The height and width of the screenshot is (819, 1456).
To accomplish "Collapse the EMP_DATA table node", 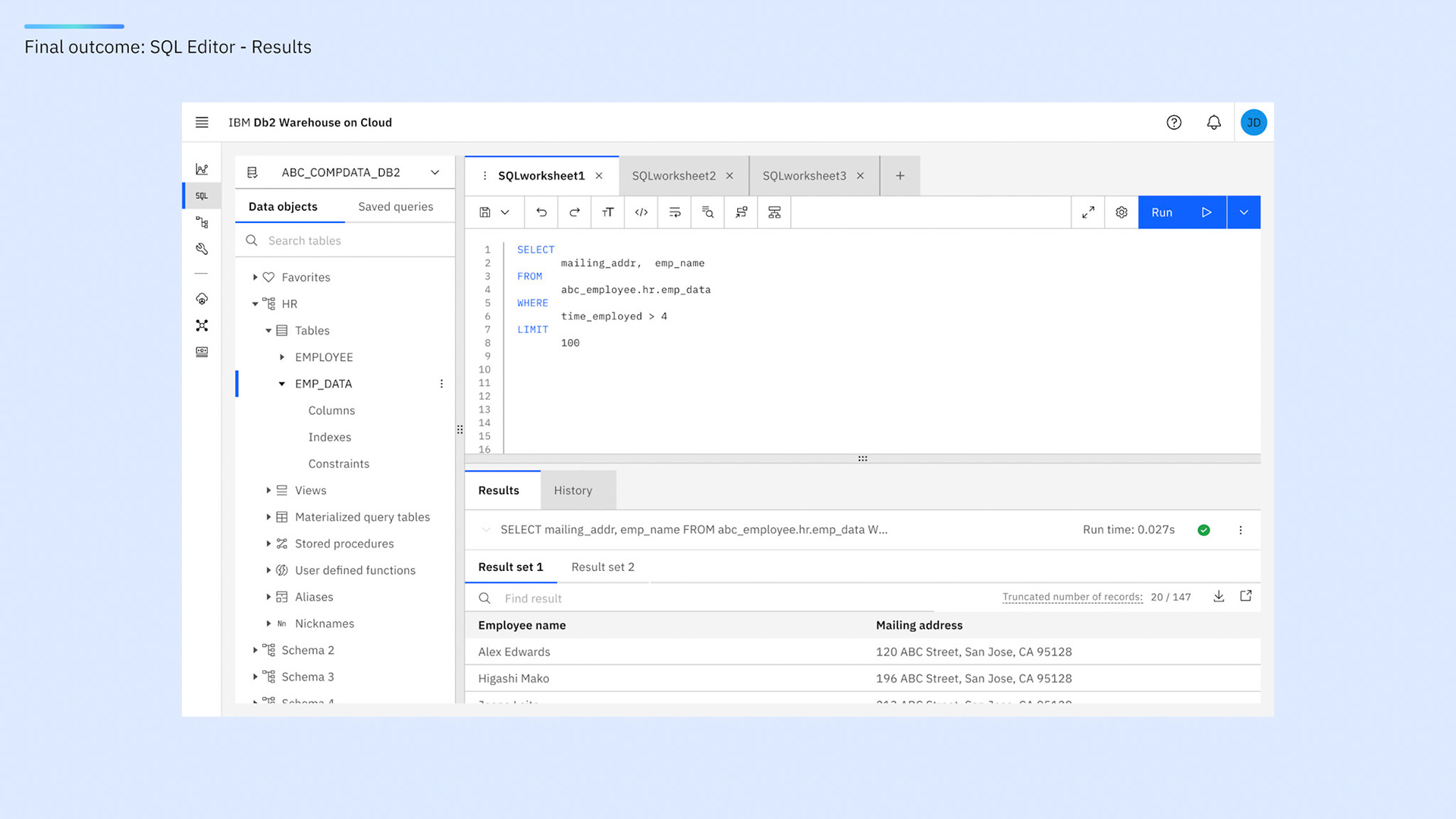I will tap(282, 384).
